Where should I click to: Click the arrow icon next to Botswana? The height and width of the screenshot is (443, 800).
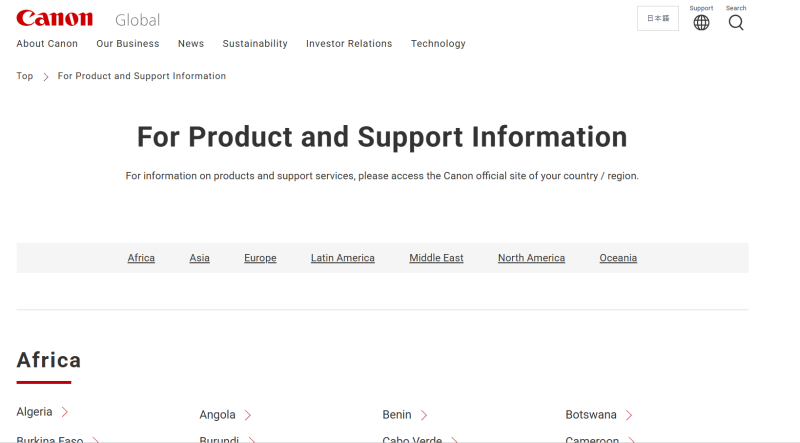[x=629, y=415]
